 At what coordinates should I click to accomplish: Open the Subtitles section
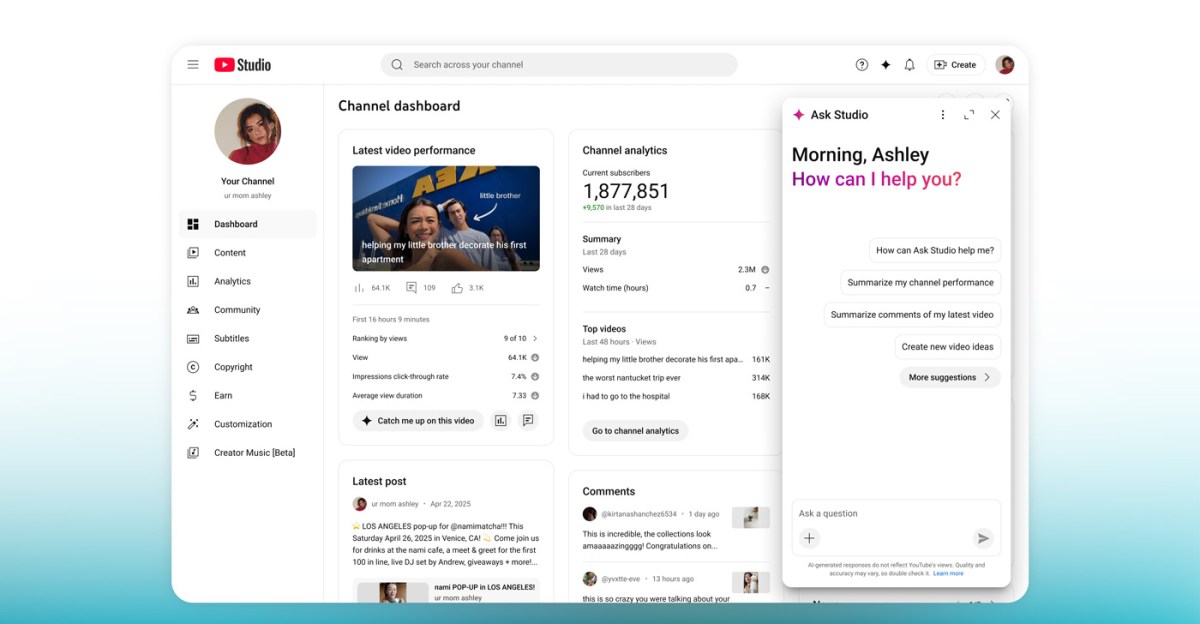click(230, 338)
